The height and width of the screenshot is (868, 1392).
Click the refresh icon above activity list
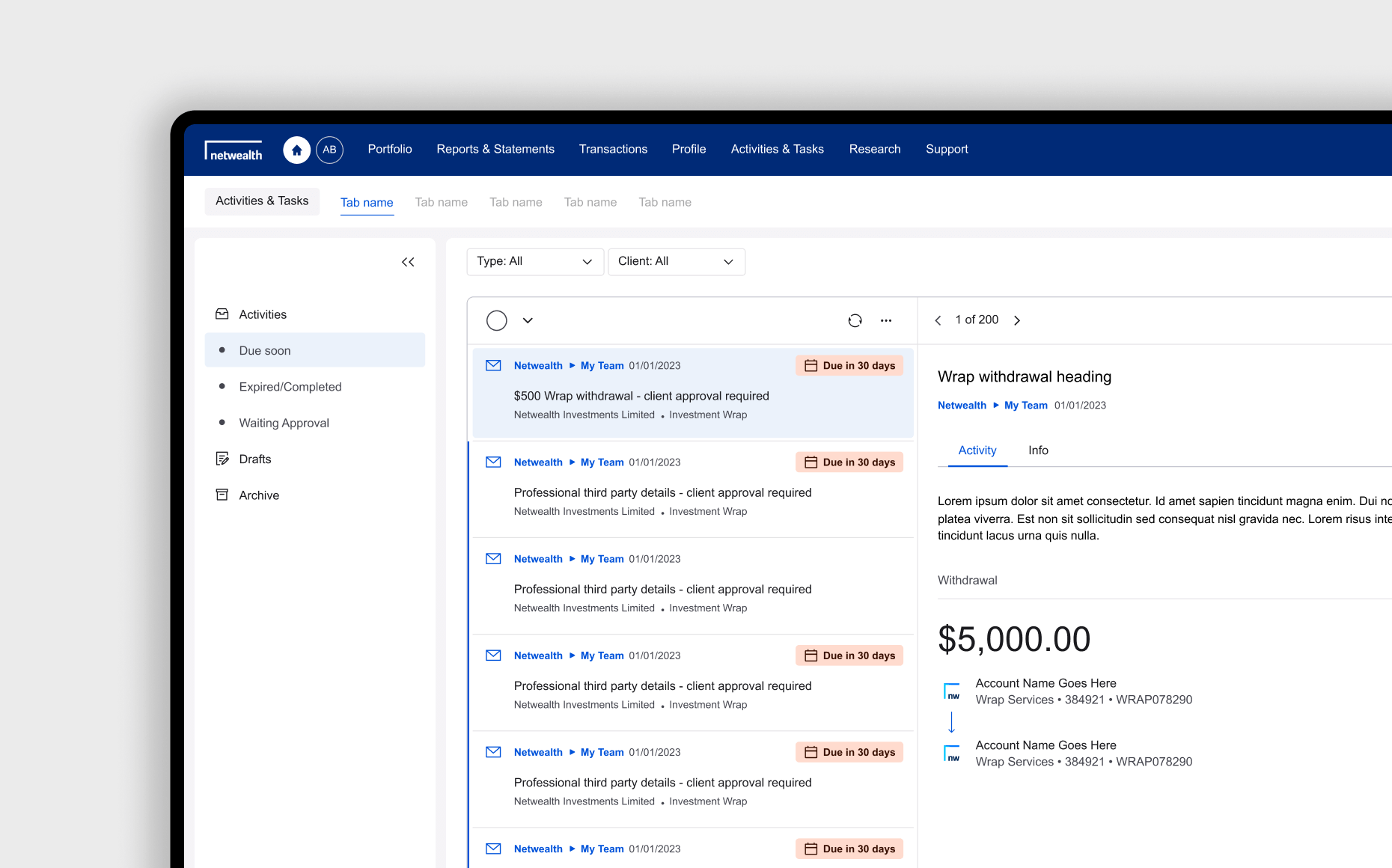pyautogui.click(x=855, y=320)
